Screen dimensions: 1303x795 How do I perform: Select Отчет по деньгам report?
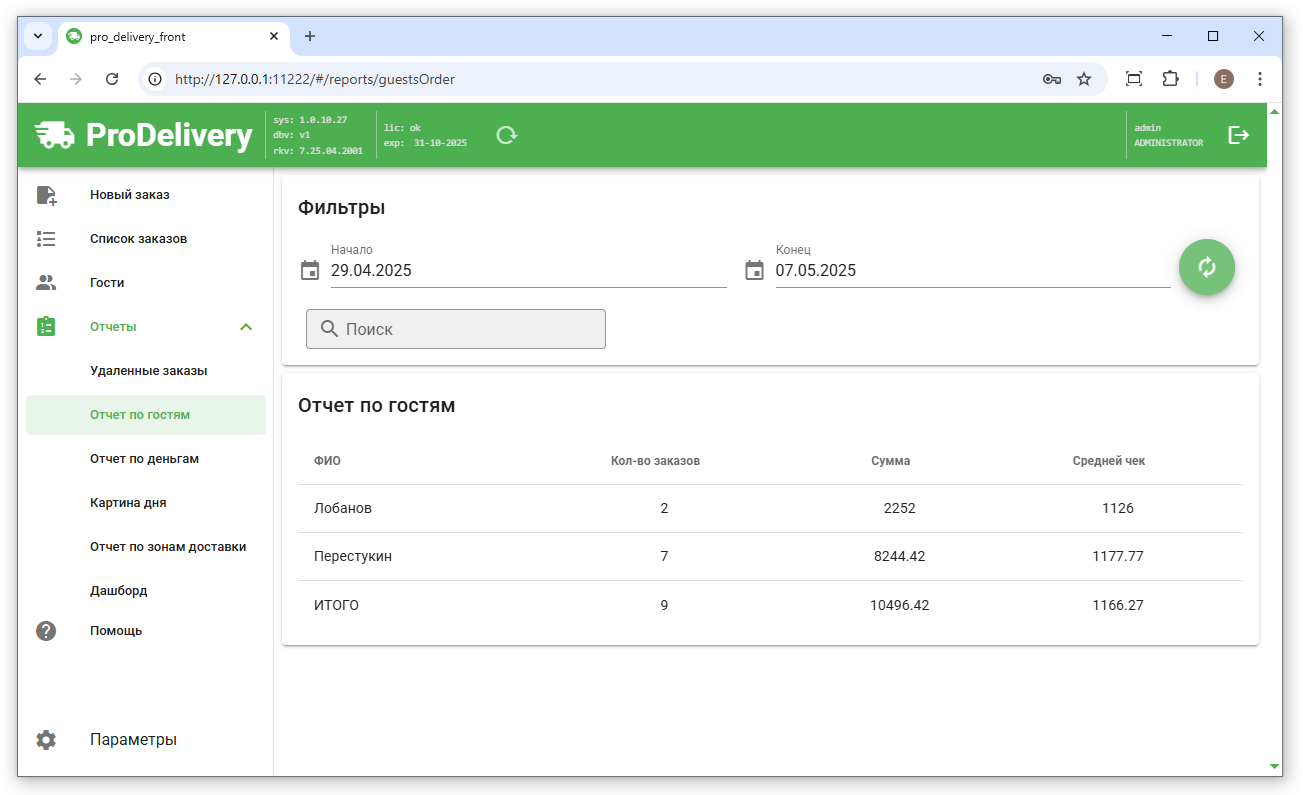pos(144,459)
